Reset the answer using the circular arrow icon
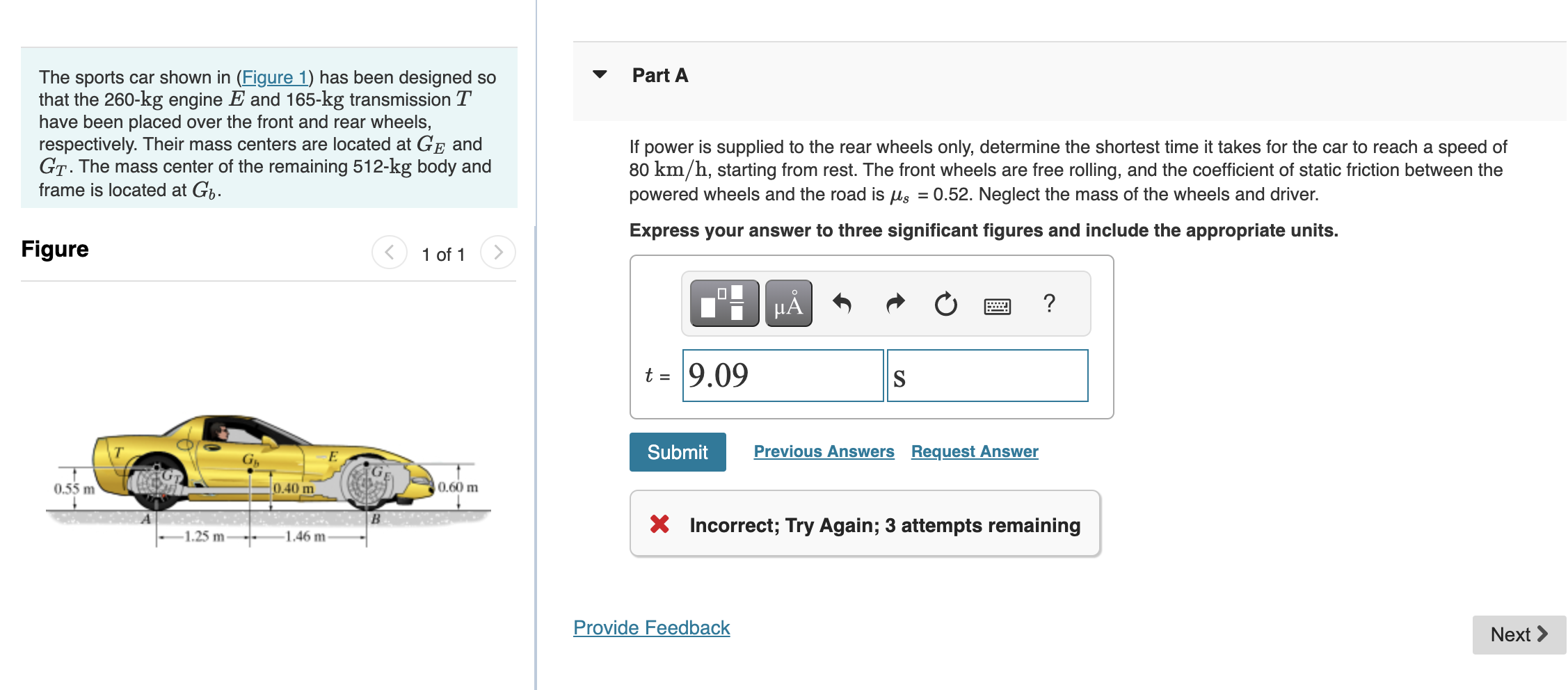The height and width of the screenshot is (690, 1568). tap(946, 303)
